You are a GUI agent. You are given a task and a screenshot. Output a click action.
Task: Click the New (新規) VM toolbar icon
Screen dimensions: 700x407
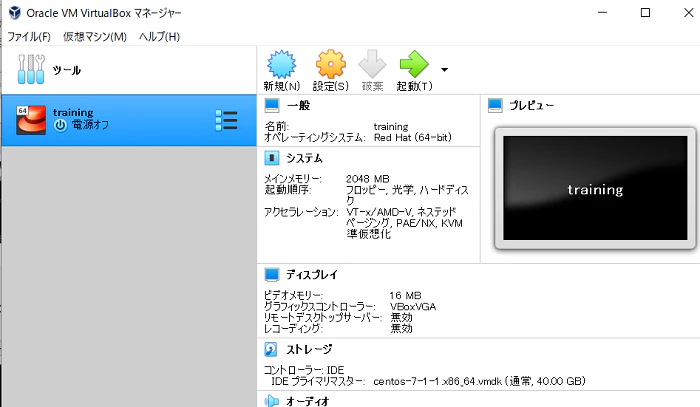coord(281,64)
